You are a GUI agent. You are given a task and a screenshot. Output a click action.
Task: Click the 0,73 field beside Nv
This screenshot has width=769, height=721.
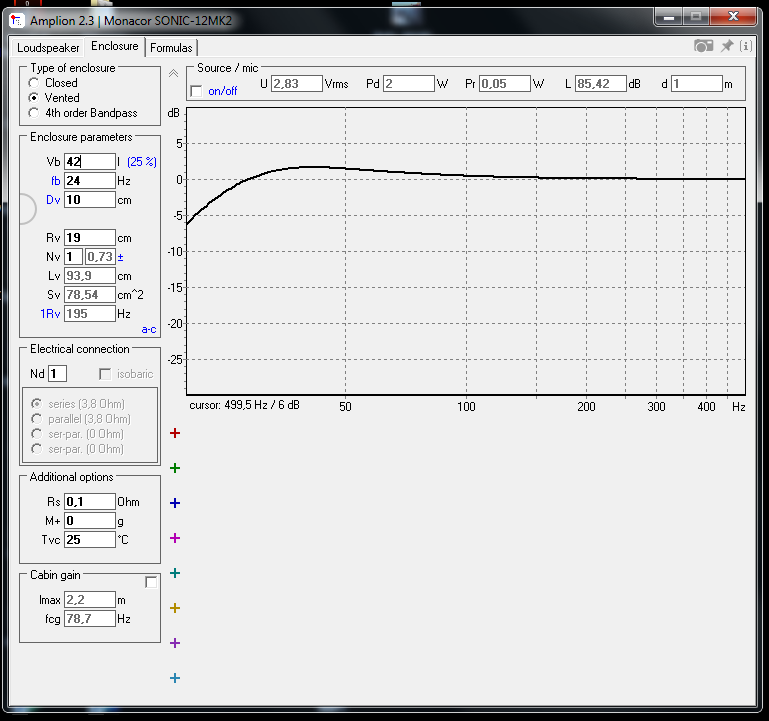100,257
